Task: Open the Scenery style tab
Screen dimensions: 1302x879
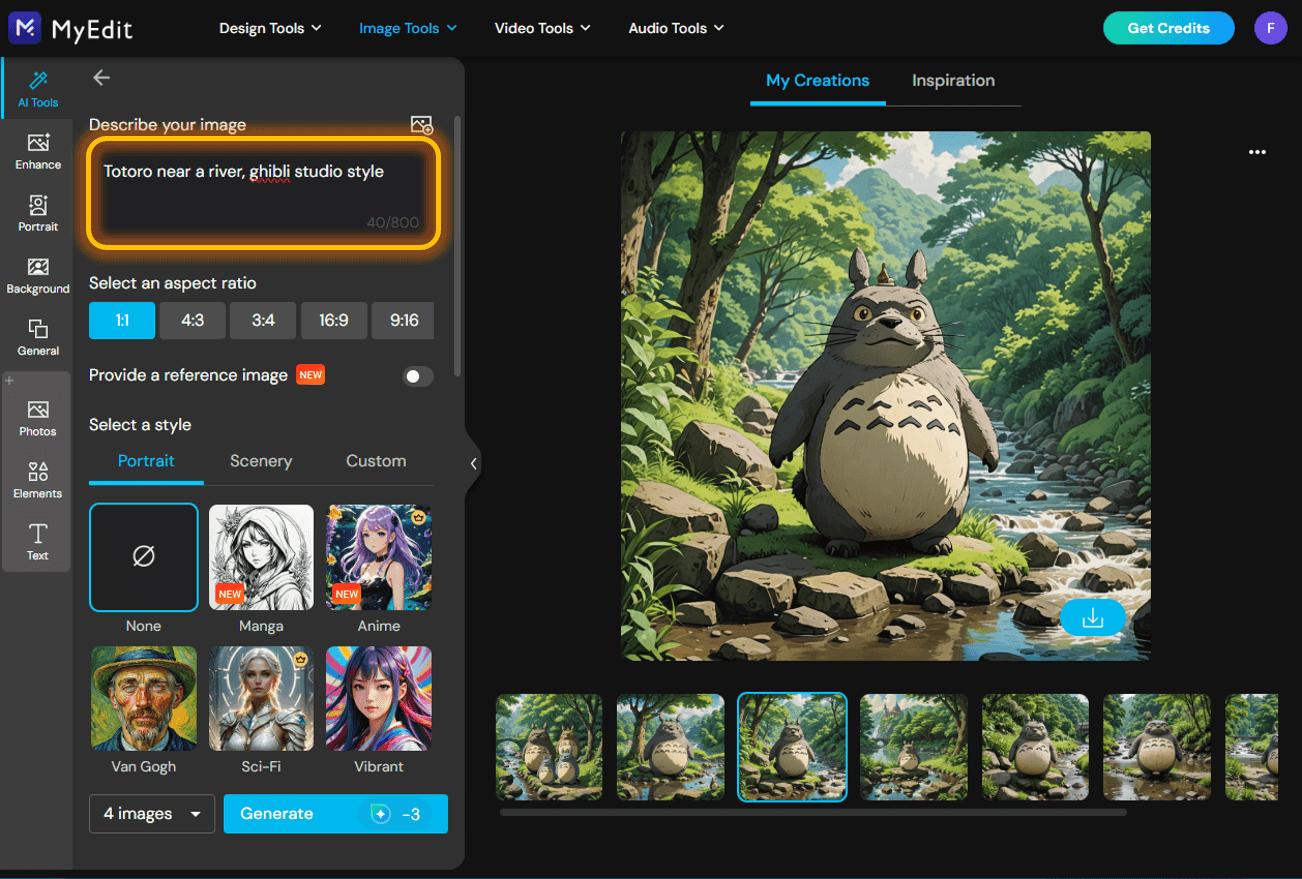Action: [x=260, y=461]
